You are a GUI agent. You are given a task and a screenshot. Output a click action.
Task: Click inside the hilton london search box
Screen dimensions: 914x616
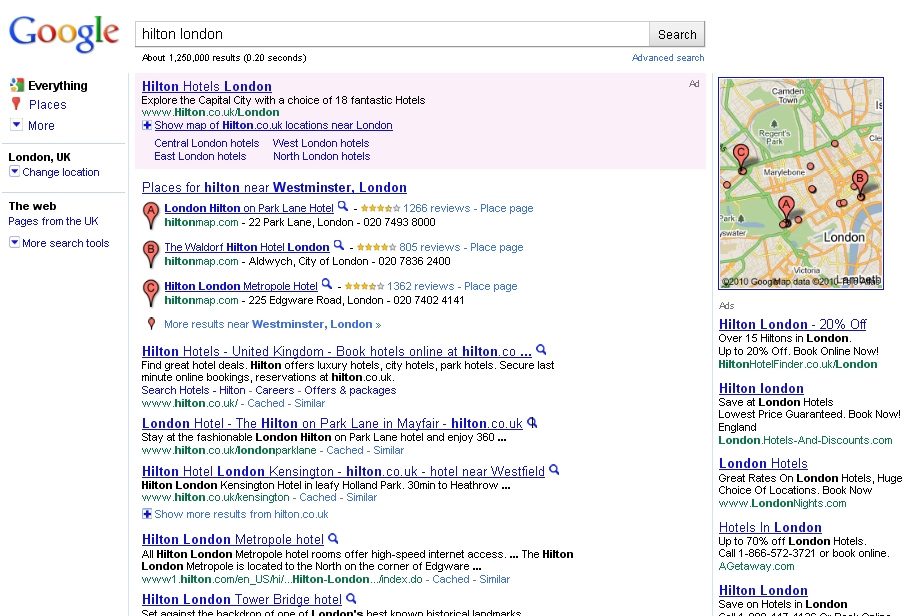pyautogui.click(x=392, y=34)
